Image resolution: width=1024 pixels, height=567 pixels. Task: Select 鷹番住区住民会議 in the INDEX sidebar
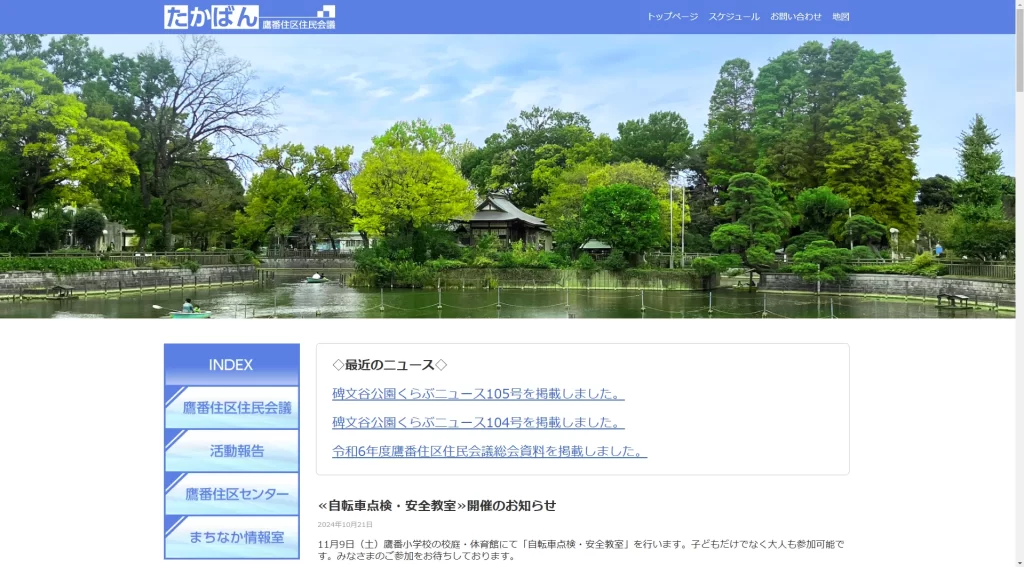(x=232, y=408)
